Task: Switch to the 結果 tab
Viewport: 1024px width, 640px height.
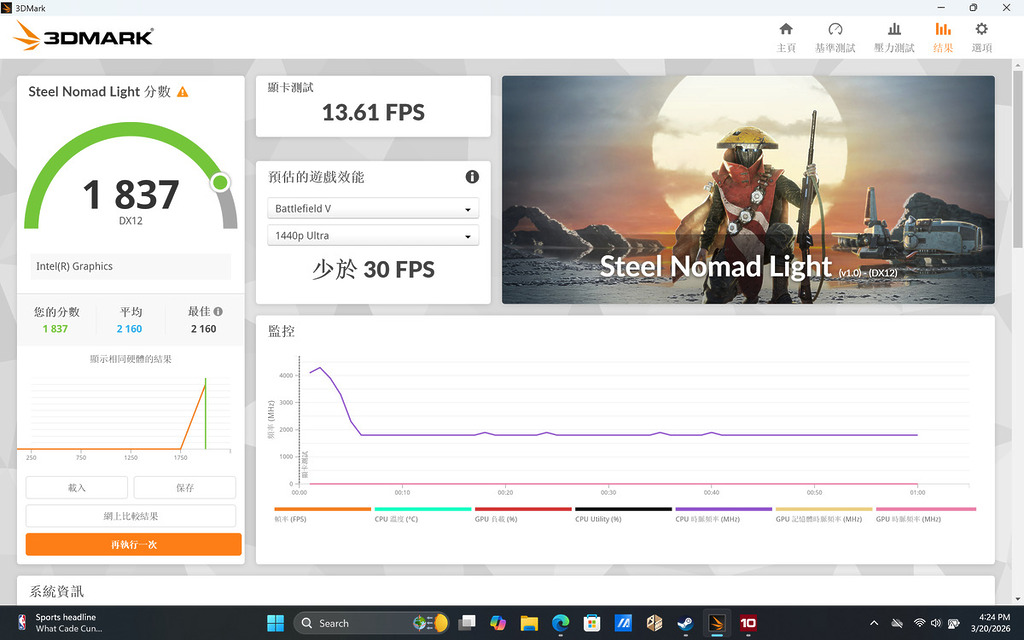Action: [942, 35]
